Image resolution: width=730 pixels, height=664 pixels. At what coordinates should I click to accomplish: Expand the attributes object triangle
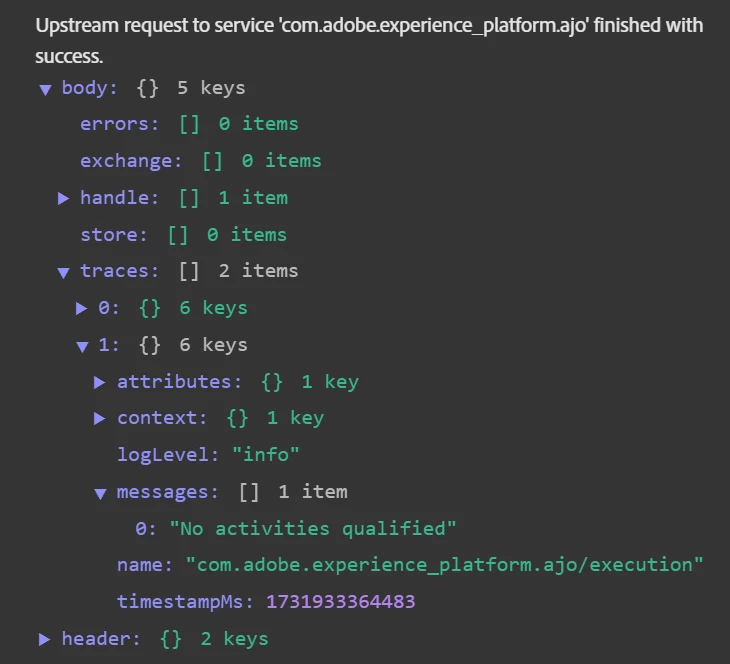[100, 382]
